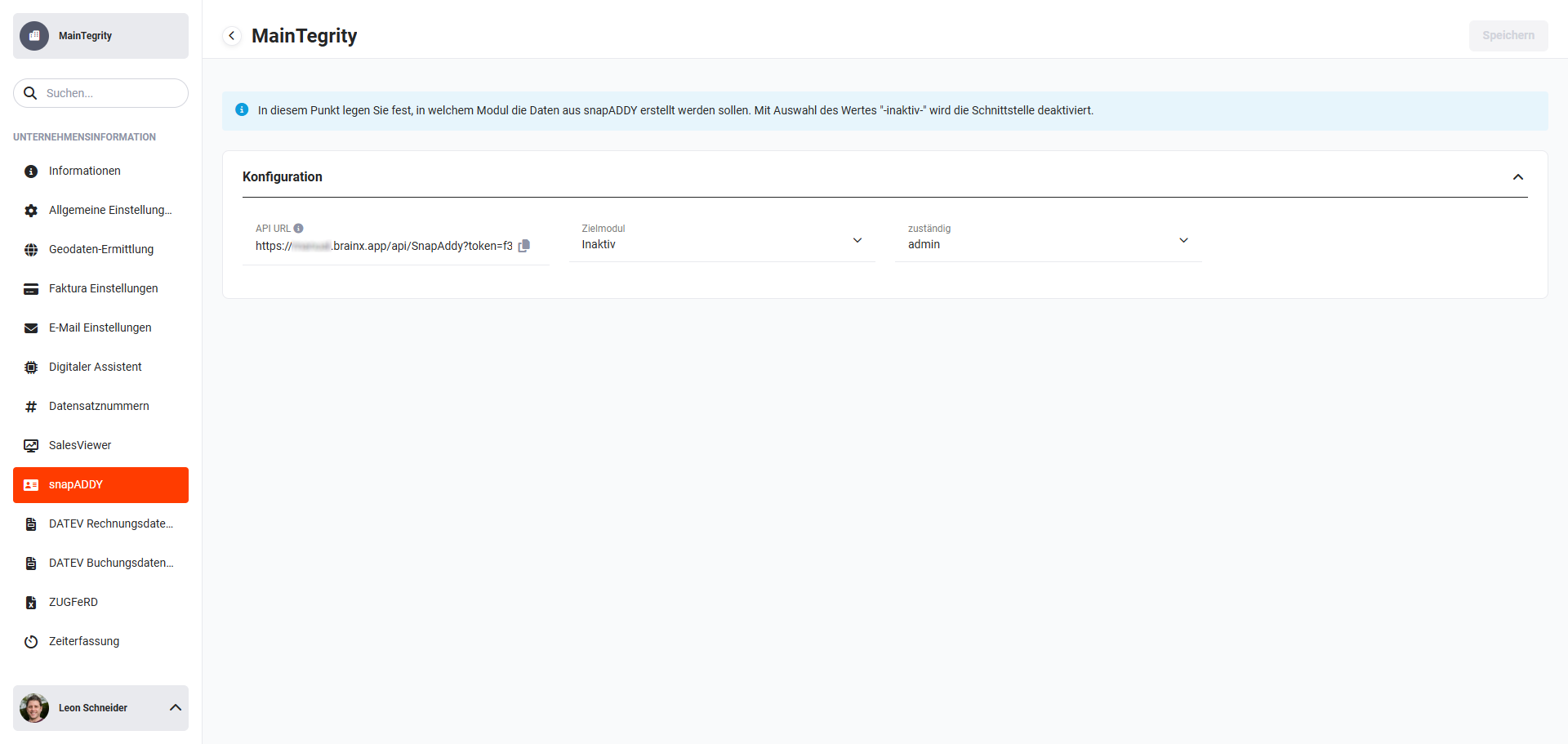Click the globe icon for Geodaten-Ermittlung
This screenshot has width=1568, height=744.
(31, 250)
